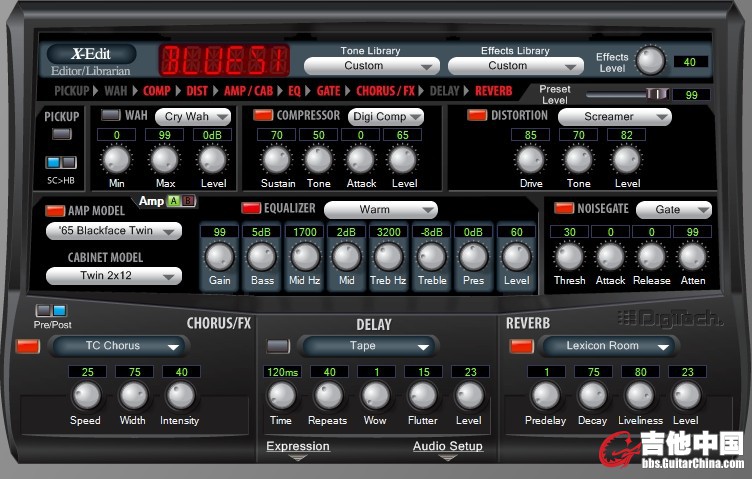The width and height of the screenshot is (752, 479).
Task: Click the Distortion Drive knob
Action: [x=530, y=159]
